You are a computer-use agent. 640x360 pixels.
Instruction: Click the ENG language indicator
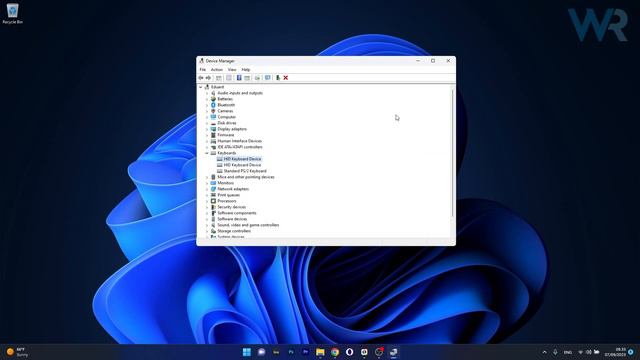pos(568,352)
